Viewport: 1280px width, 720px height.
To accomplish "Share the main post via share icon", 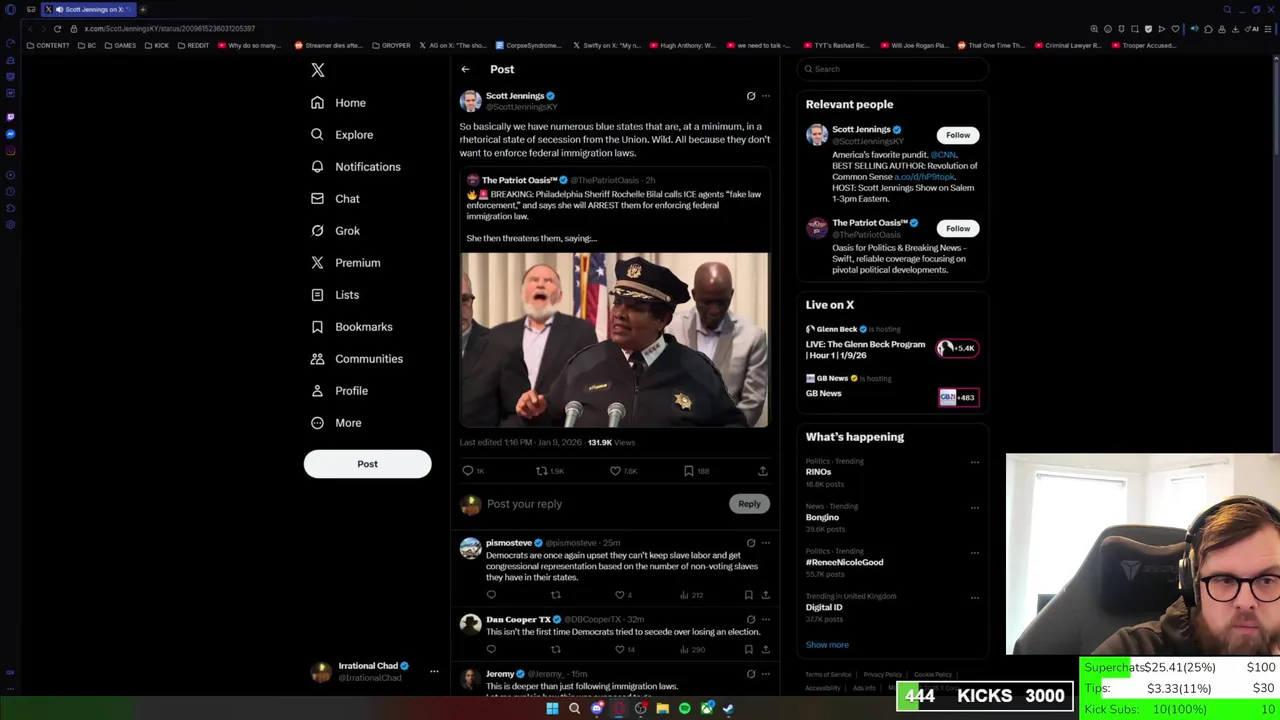I will coord(762,471).
